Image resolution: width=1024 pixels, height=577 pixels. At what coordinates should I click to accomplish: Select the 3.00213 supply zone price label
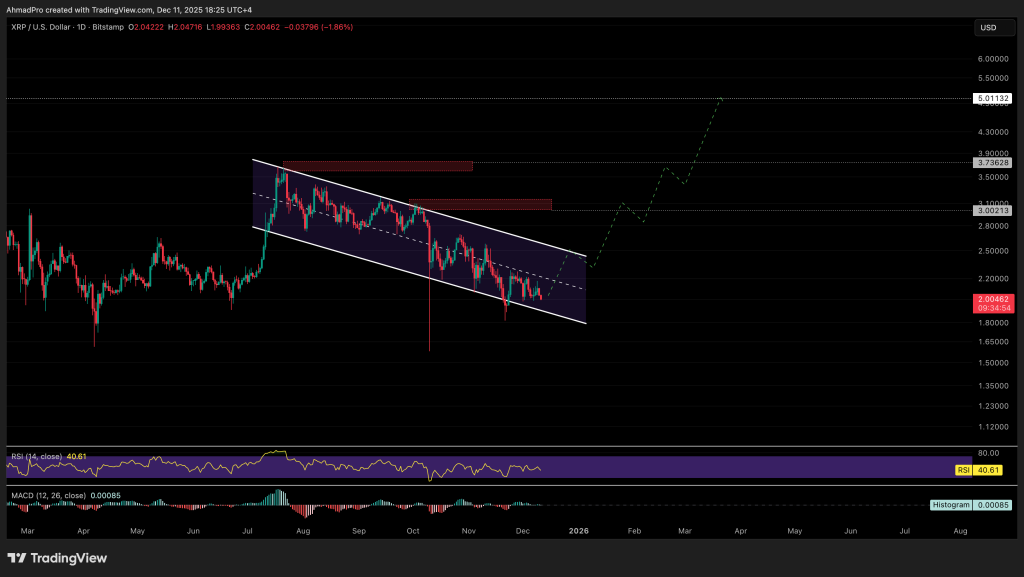(x=994, y=210)
